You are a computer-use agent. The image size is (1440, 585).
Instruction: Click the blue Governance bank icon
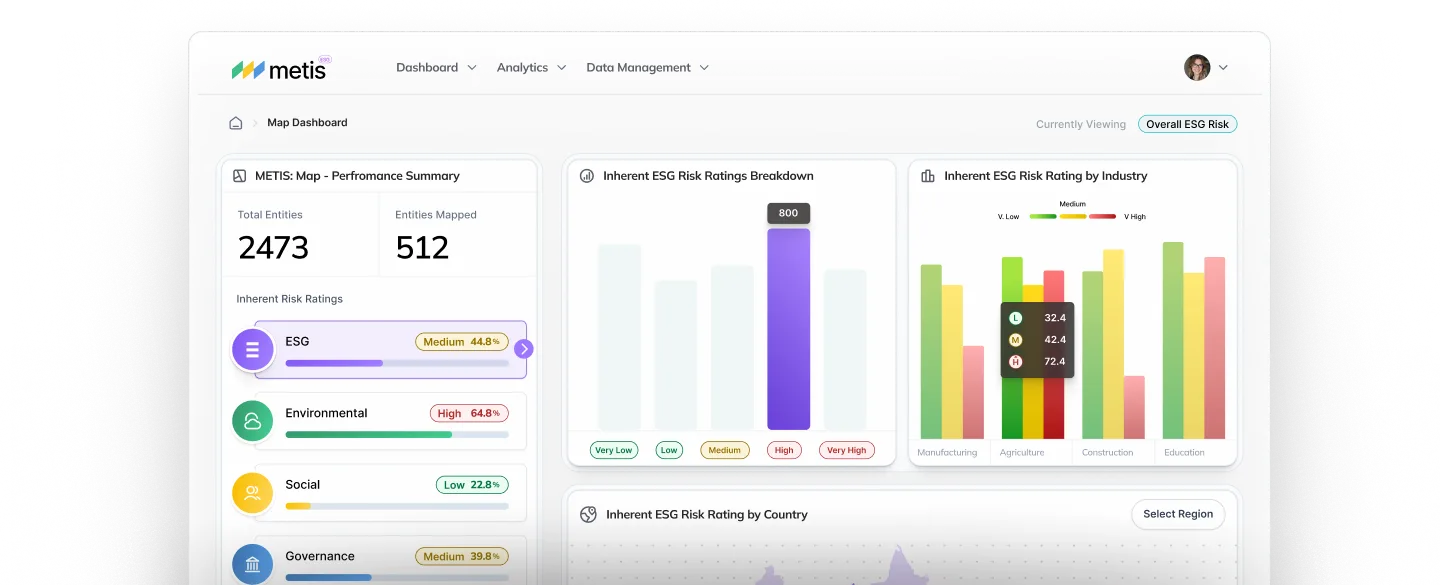pos(252,564)
